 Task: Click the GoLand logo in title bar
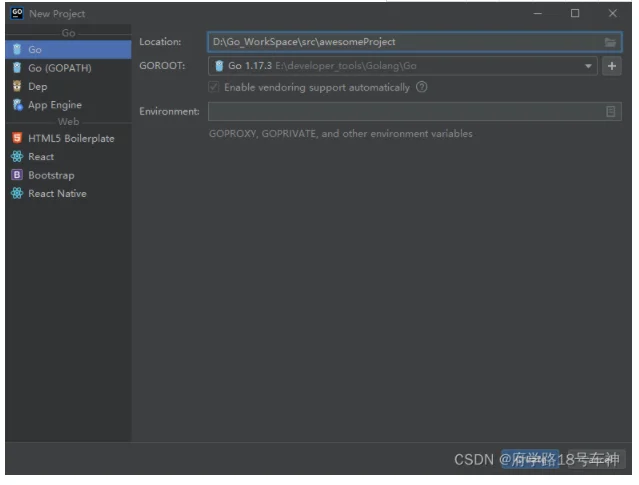tap(17, 13)
